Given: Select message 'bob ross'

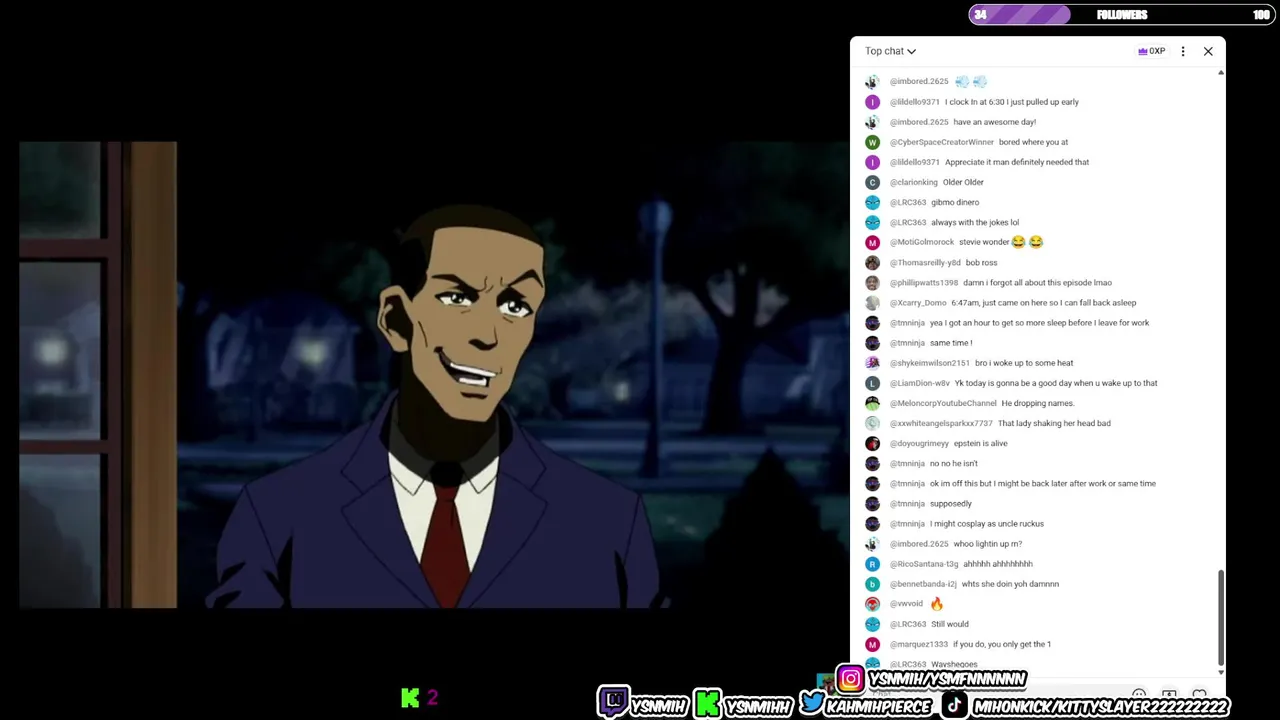Looking at the screenshot, I should (981, 262).
